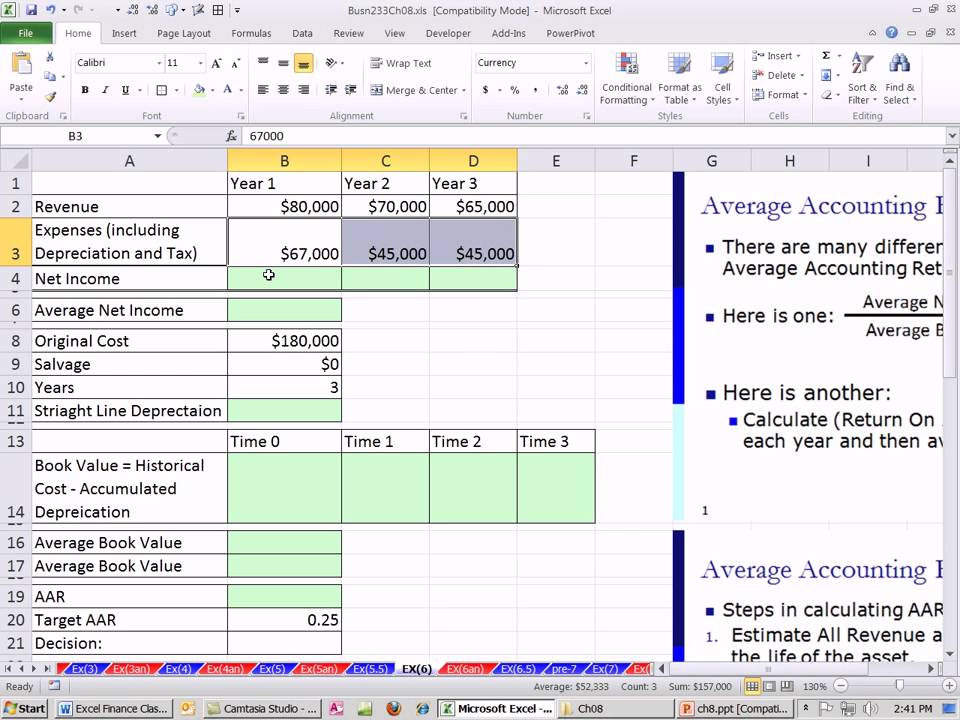Apply the Fill Color bucket
This screenshot has width=960, height=720.
click(198, 90)
